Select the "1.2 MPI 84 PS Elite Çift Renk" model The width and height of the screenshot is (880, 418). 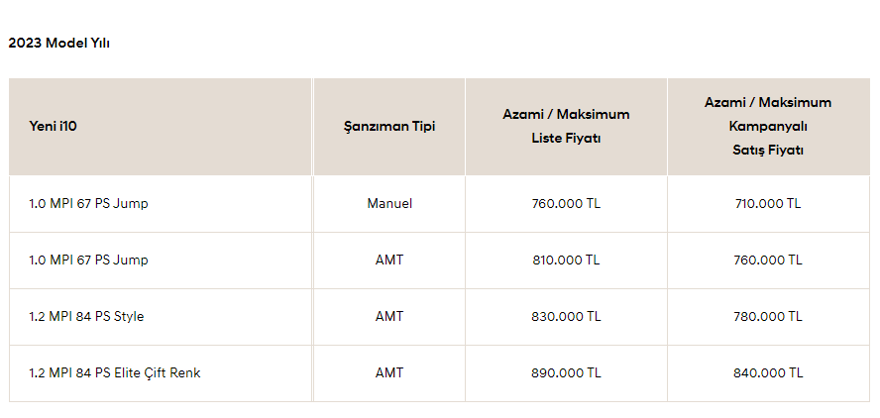(115, 373)
